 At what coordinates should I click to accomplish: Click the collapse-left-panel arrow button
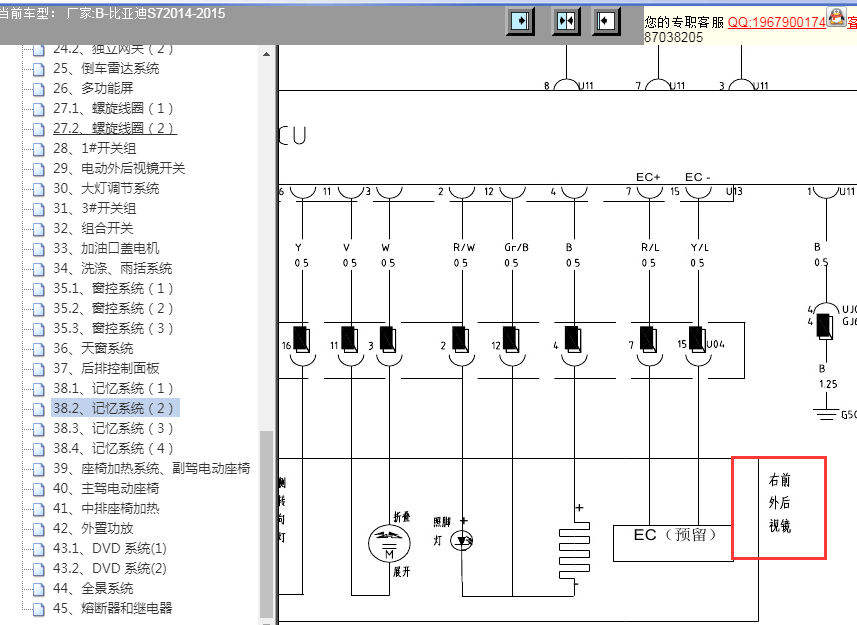606,21
